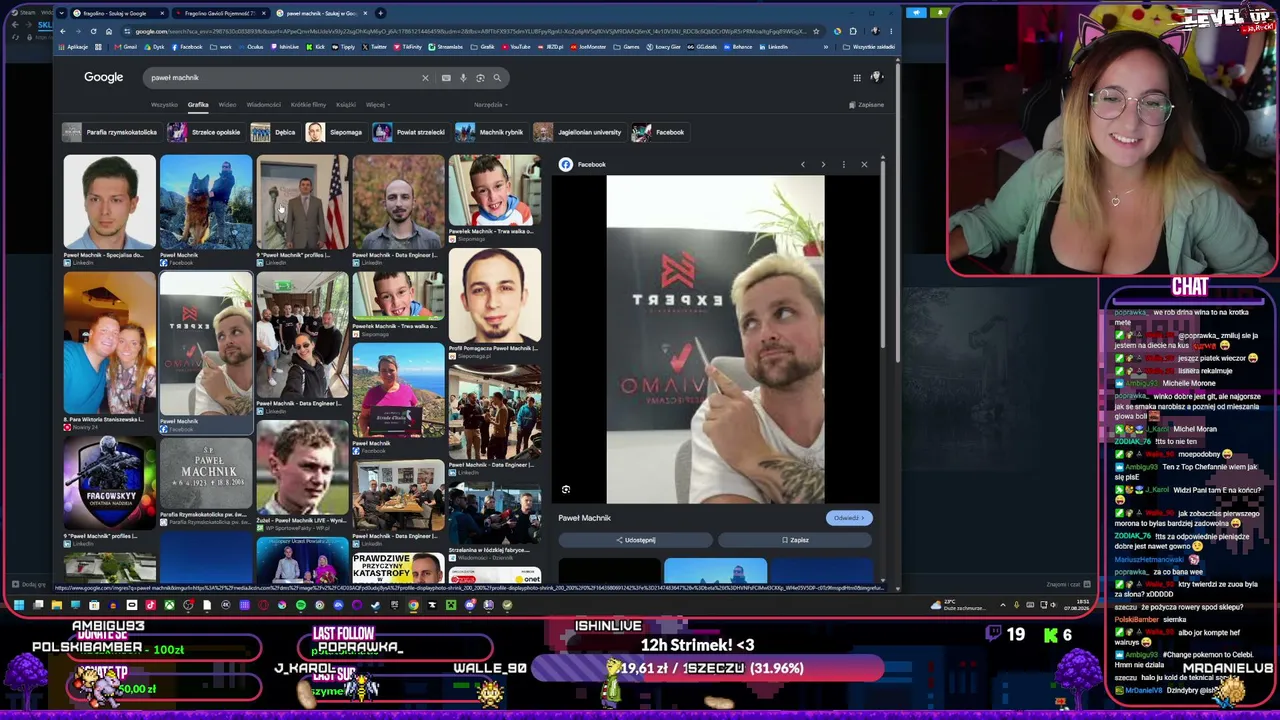Viewport: 1280px width, 720px height.
Task: Expand the Narzędzia tools dropdown
Action: pyautogui.click(x=491, y=105)
